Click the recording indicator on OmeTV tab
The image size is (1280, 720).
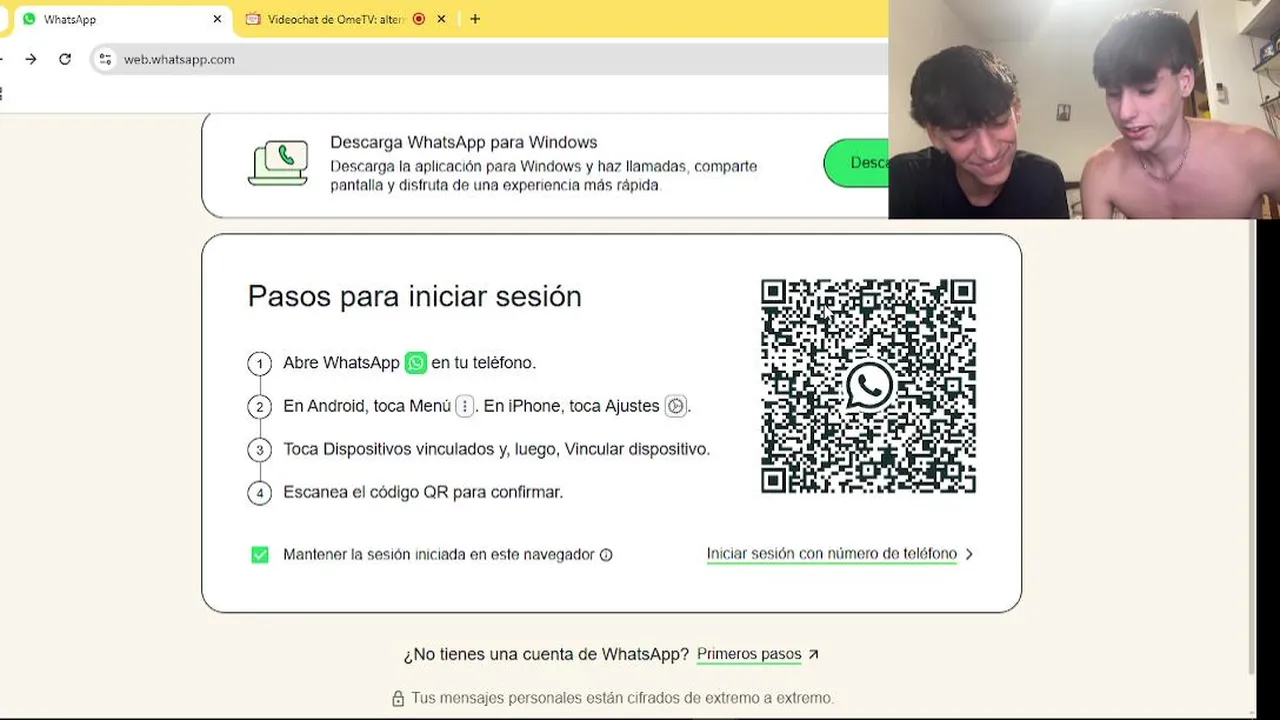(418, 19)
